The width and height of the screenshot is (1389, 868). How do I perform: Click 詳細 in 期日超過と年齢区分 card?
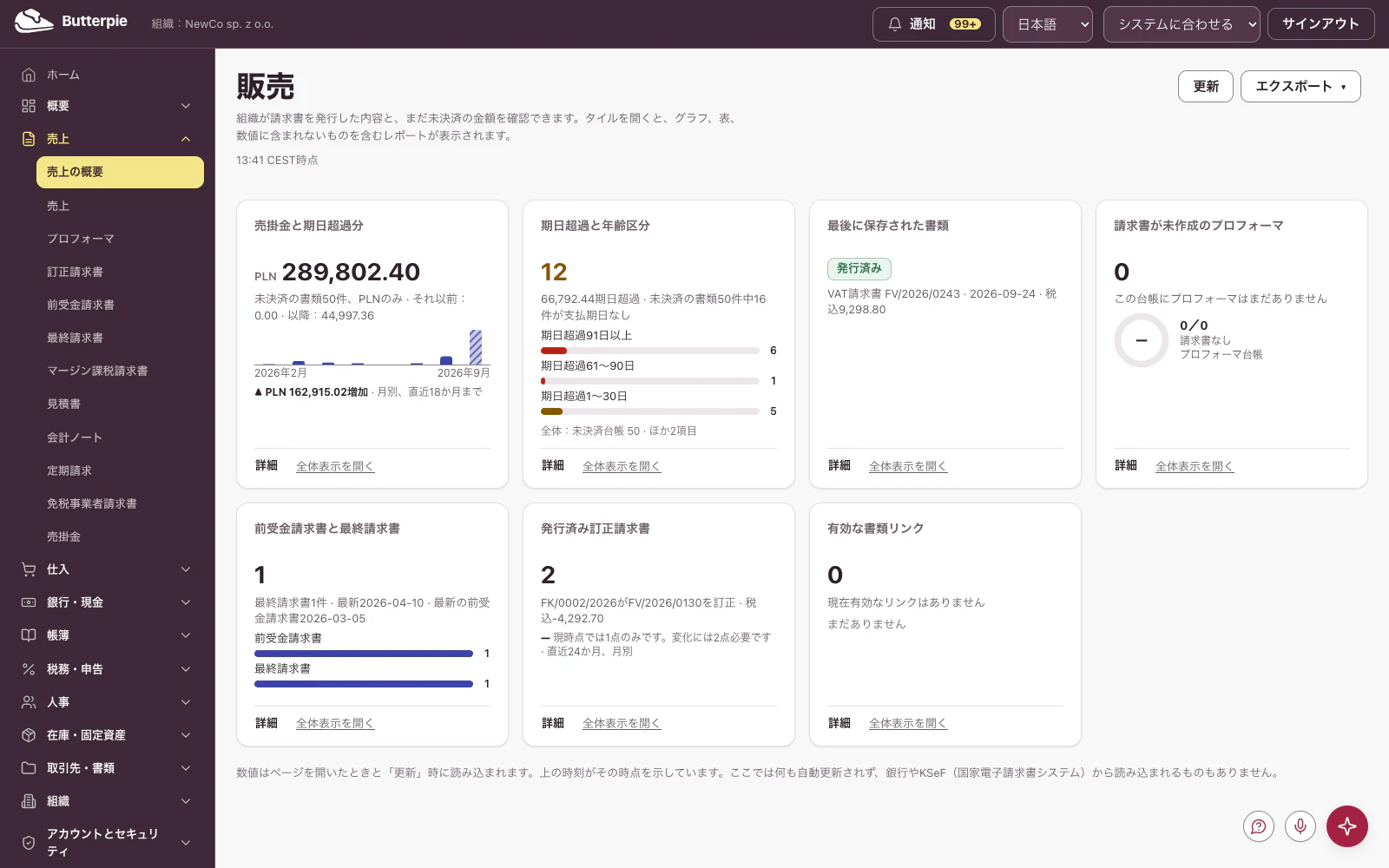[553, 466]
